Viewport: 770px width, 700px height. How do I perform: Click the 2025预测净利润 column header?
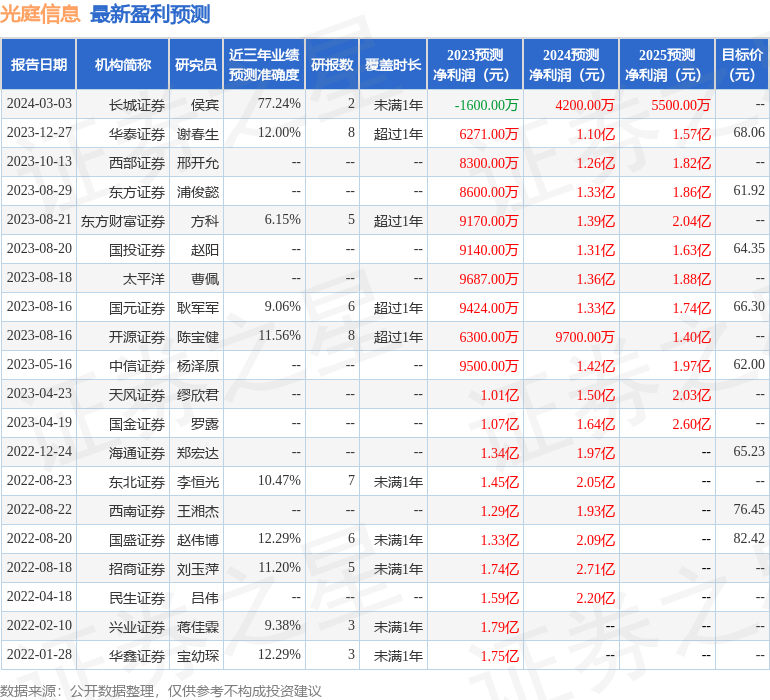point(667,65)
